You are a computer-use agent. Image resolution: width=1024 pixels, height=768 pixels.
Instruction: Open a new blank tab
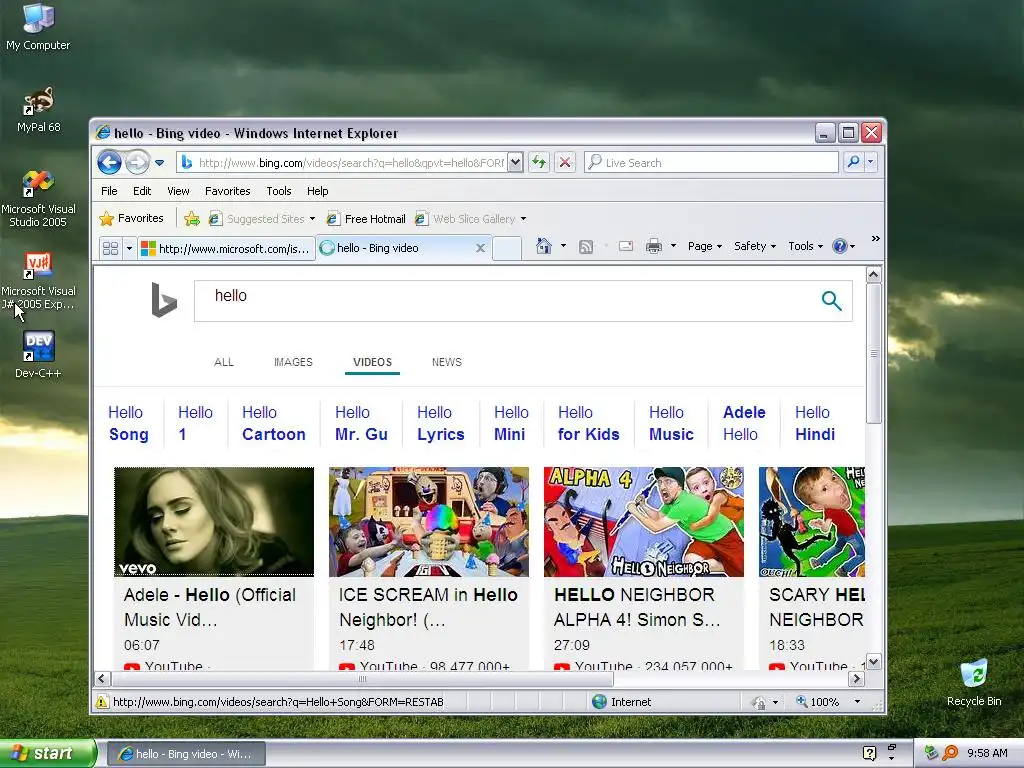click(x=507, y=248)
